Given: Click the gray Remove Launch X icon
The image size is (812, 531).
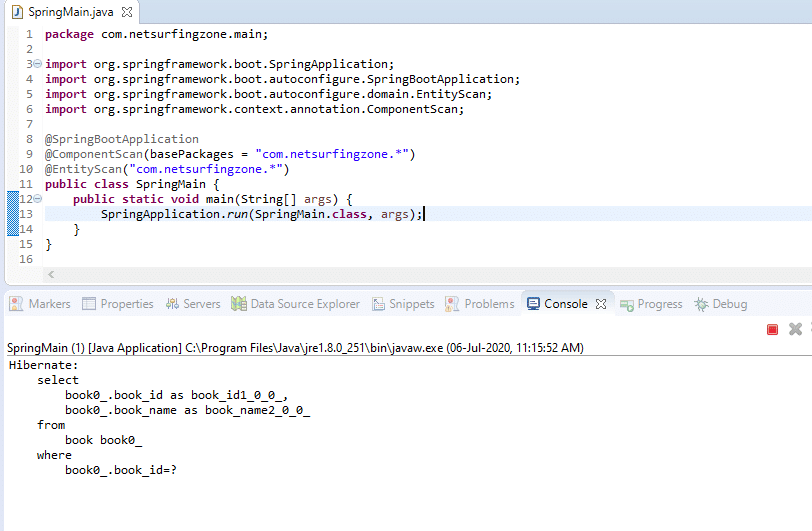Looking at the screenshot, I should pyautogui.click(x=795, y=329).
